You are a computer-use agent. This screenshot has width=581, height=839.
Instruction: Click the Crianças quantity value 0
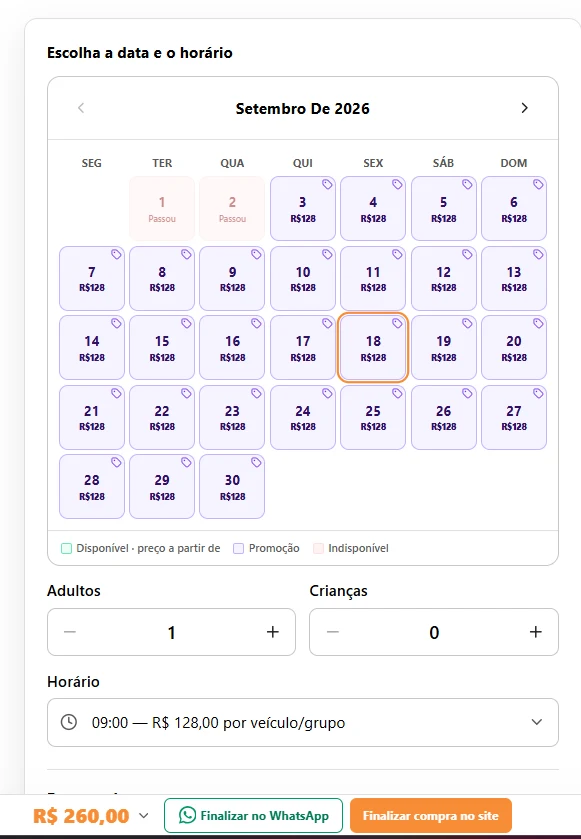[434, 632]
